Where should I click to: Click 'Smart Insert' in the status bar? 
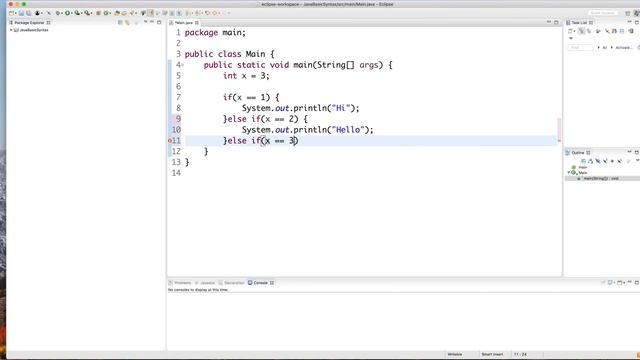point(492,354)
